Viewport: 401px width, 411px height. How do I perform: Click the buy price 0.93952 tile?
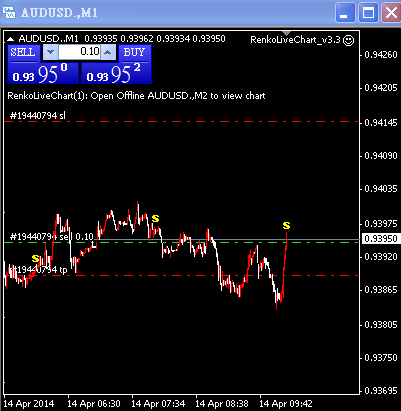coord(116,73)
